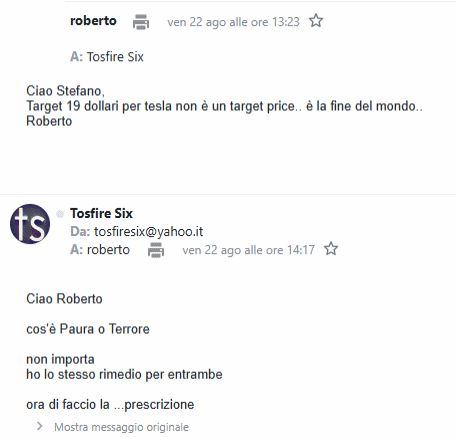Viewport: 456px width, 438px height.
Task: Click the line 'ho lo stesso rimedio per entrambe'
Action: (124, 374)
